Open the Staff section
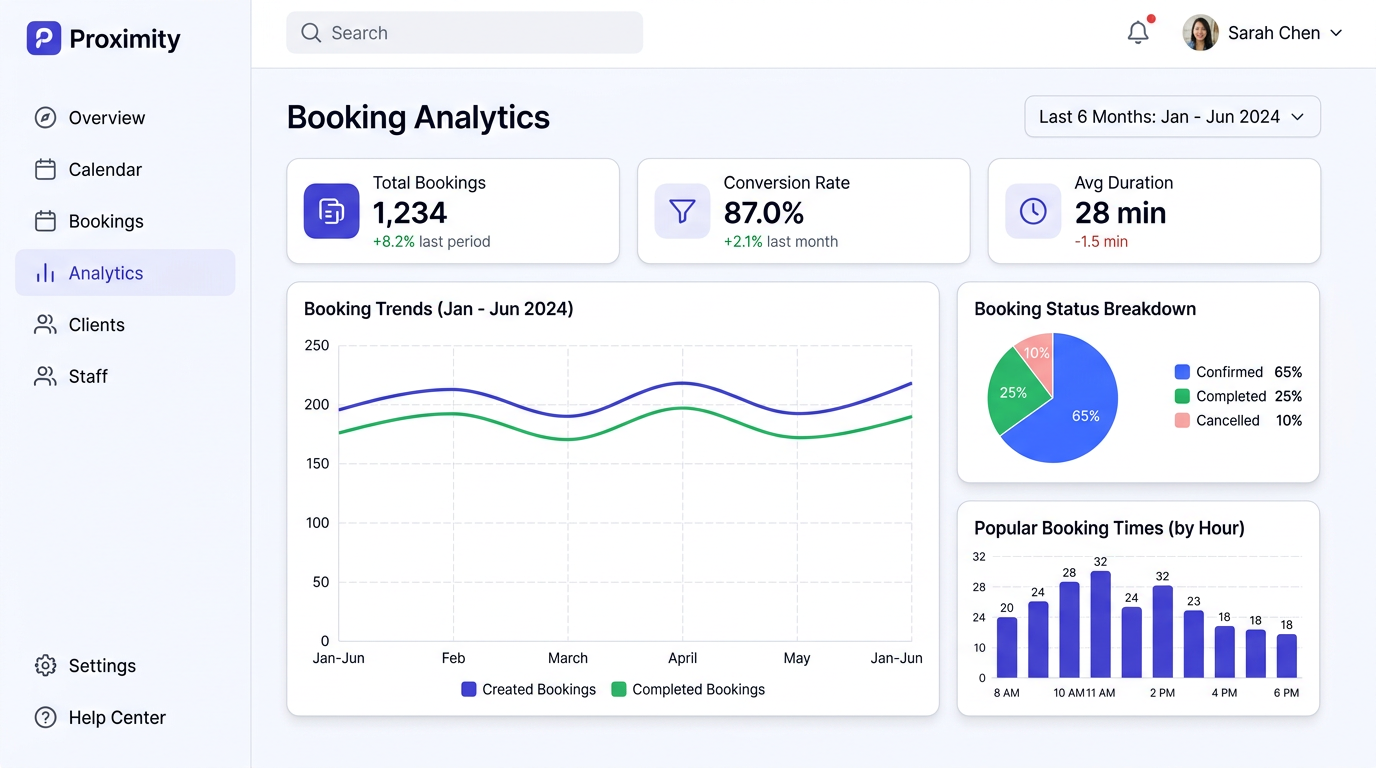 click(88, 377)
